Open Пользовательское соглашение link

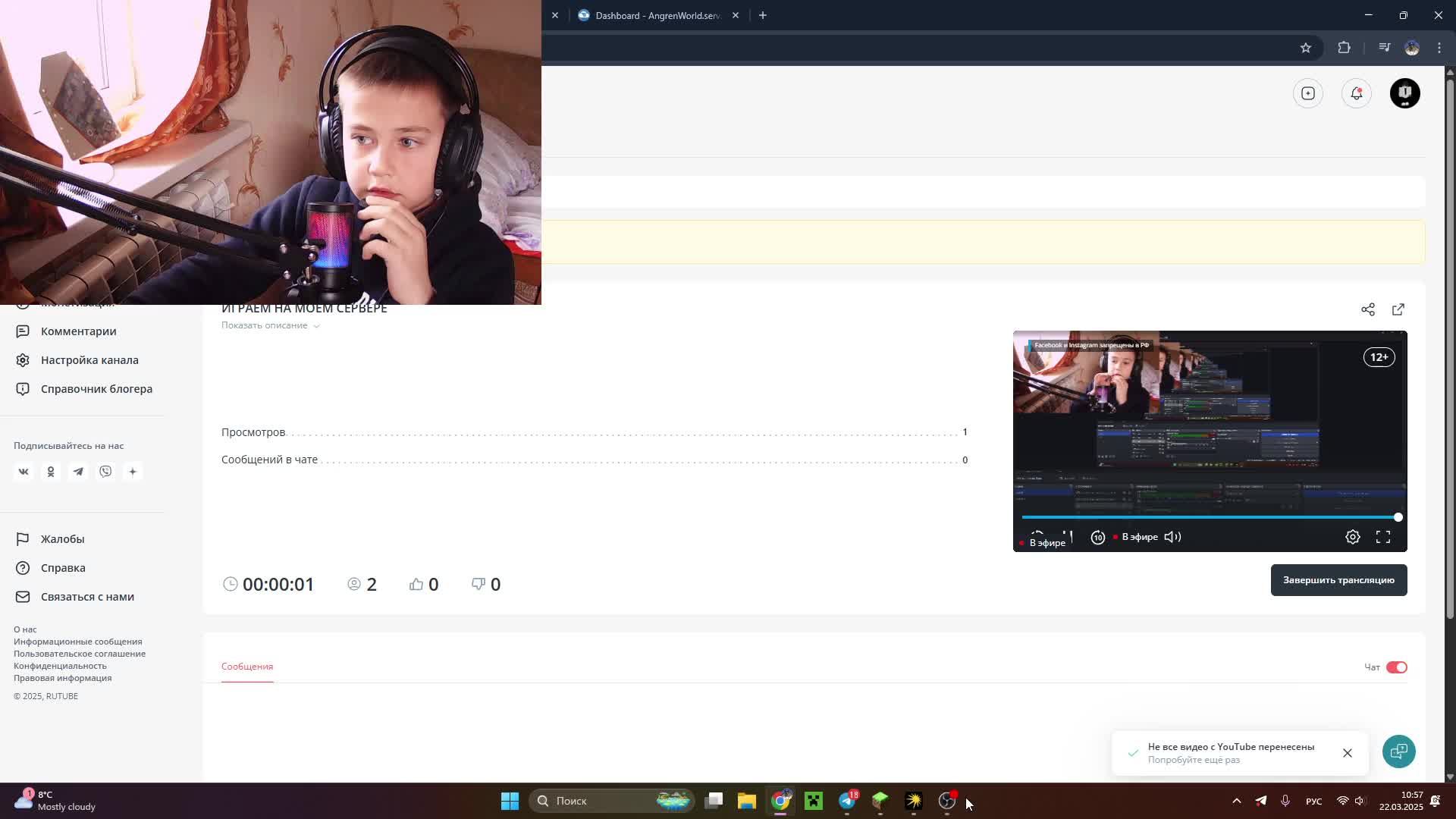80,654
